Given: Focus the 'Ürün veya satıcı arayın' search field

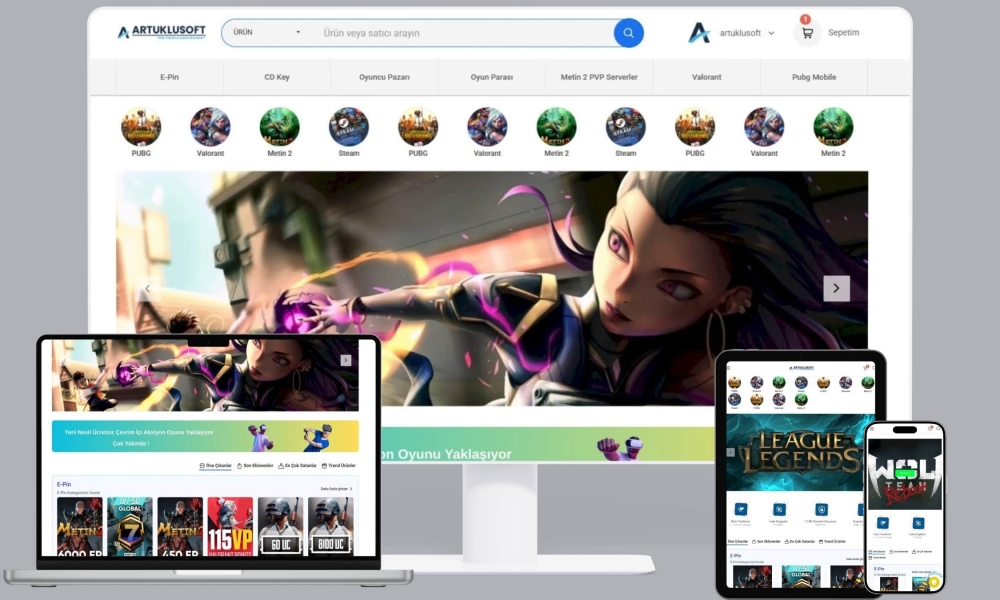Looking at the screenshot, I should click(x=466, y=33).
